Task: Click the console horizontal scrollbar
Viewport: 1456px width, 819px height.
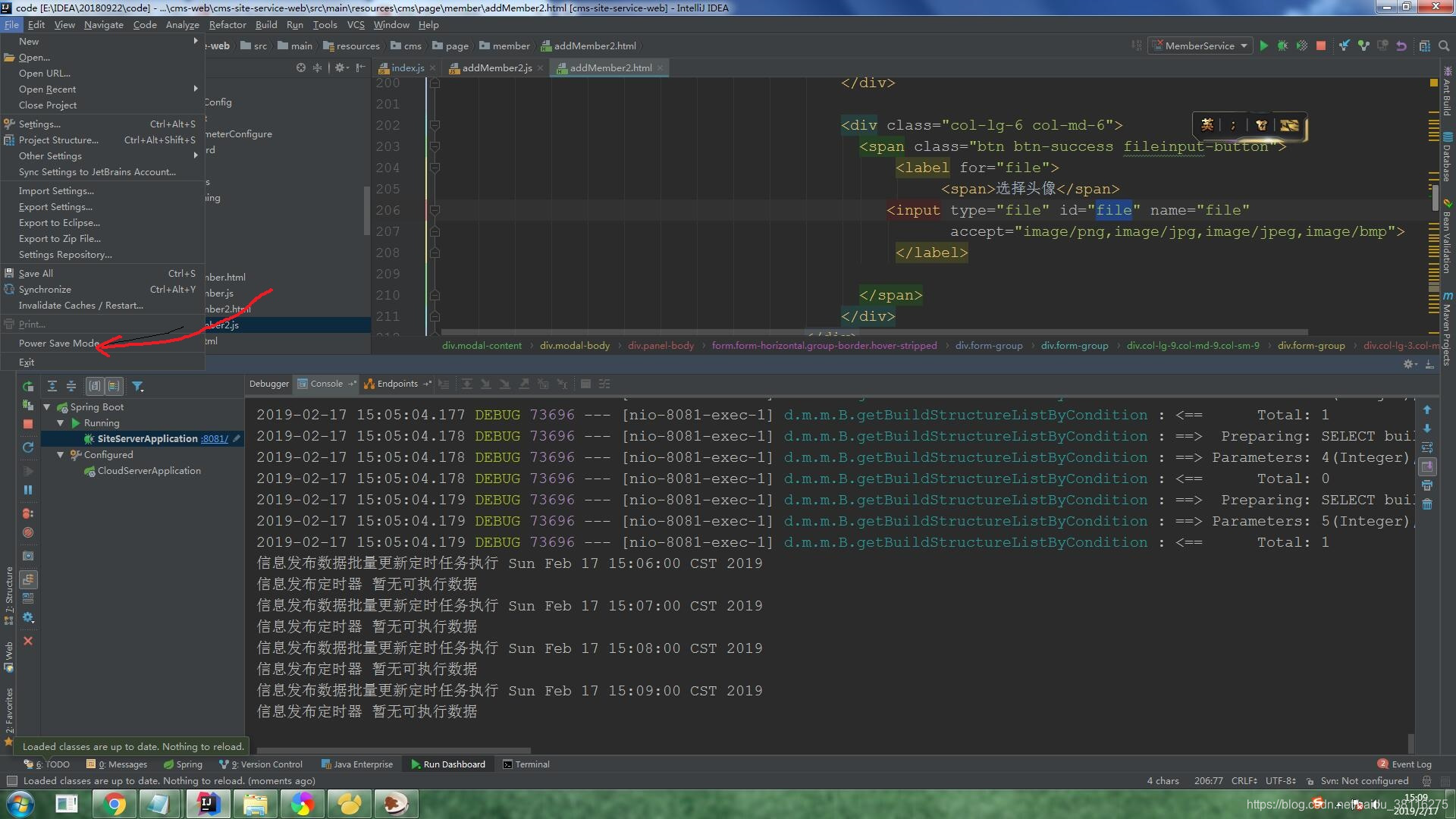Action: click(394, 751)
